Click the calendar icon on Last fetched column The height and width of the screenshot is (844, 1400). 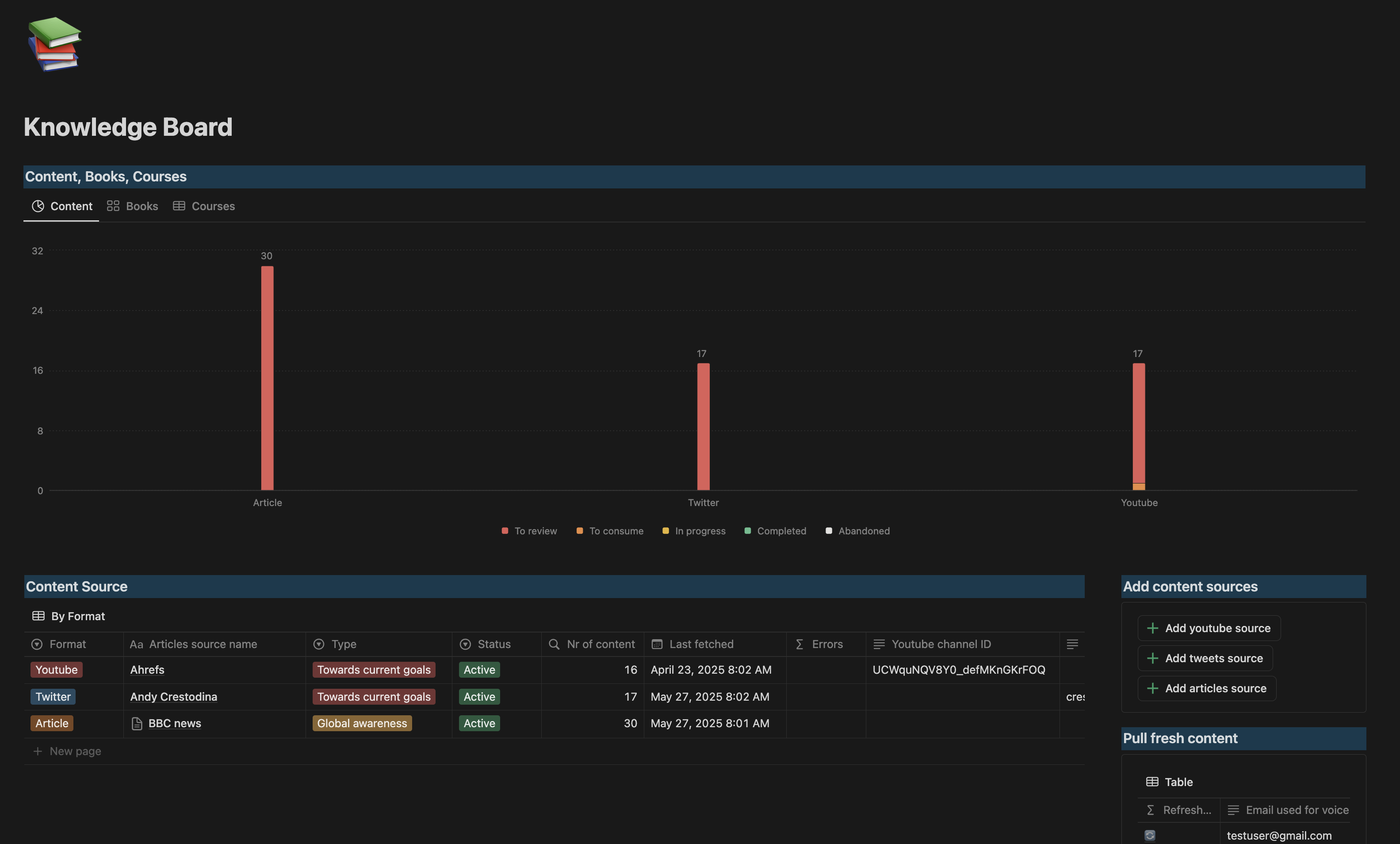(657, 644)
